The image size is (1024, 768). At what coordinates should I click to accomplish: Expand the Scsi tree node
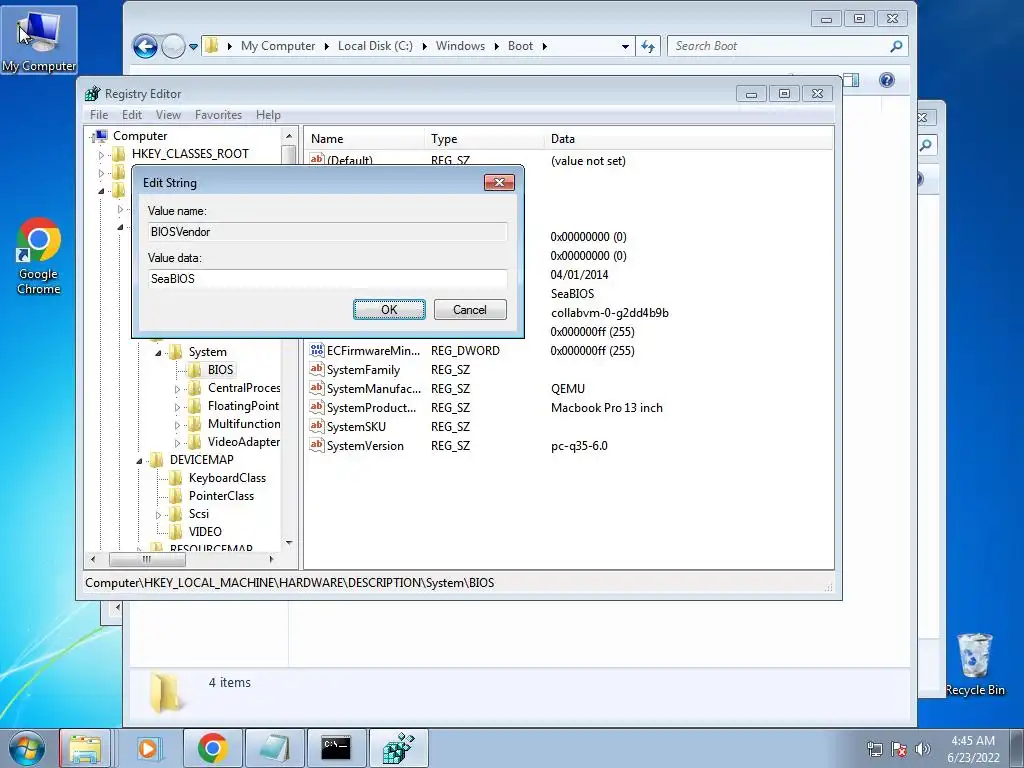pos(158,515)
